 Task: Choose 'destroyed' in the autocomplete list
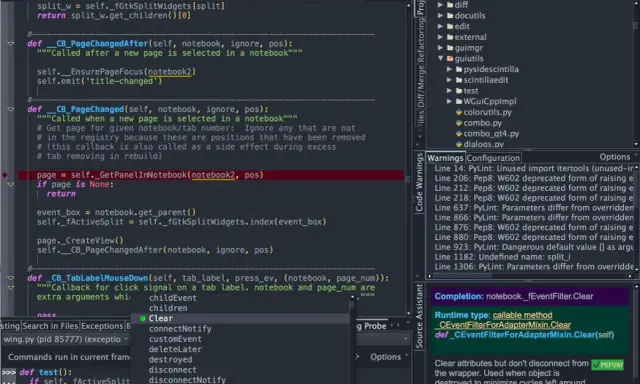(170, 360)
